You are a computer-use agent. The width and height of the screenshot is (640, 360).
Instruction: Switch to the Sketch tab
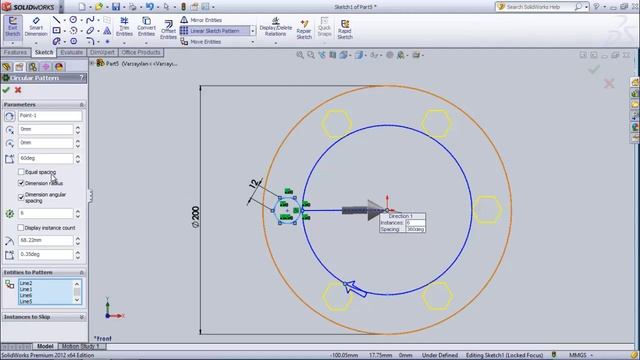pyautogui.click(x=44, y=52)
